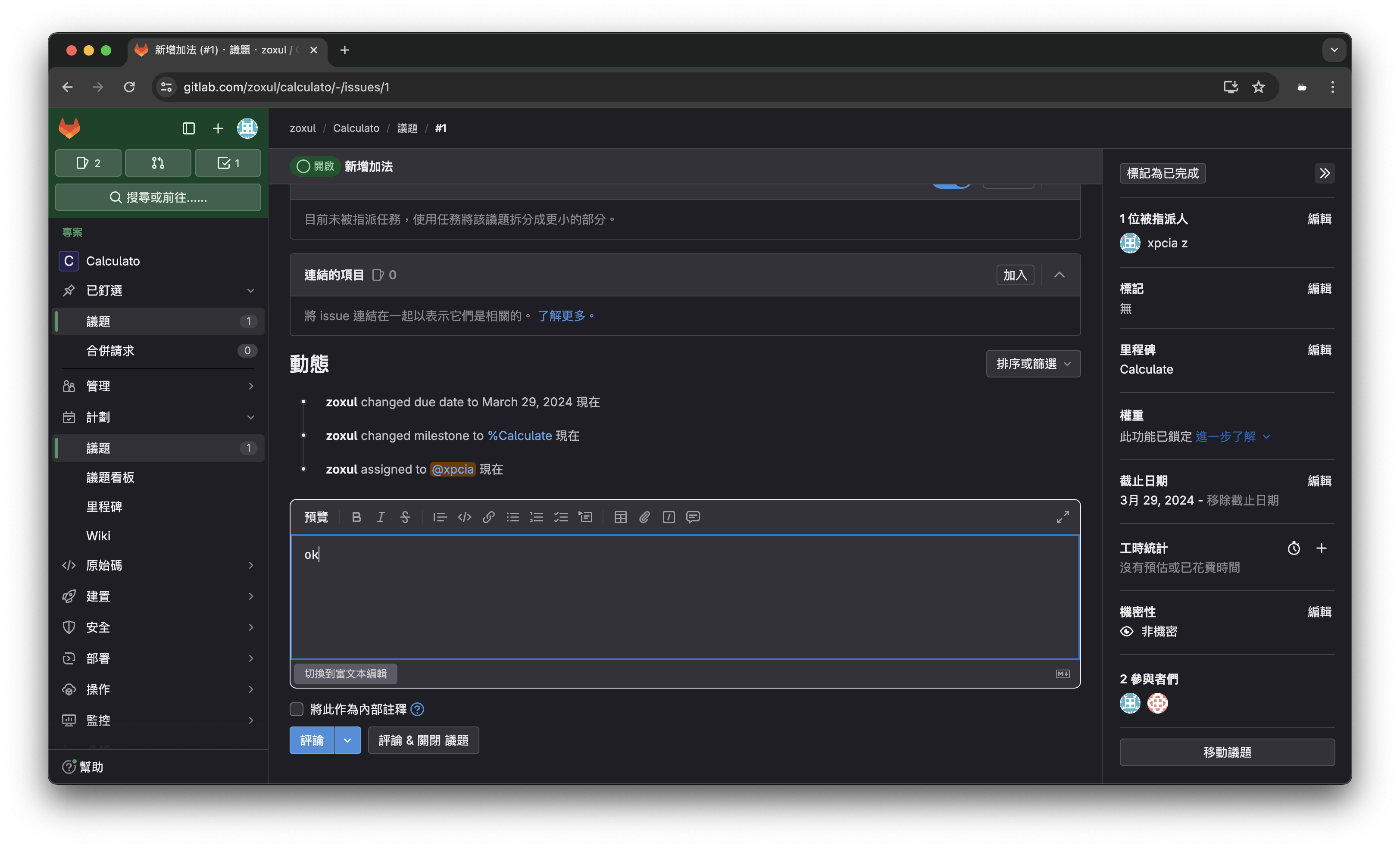Switch to rich text editing
Screen dimensions: 1400x848
coord(345,673)
